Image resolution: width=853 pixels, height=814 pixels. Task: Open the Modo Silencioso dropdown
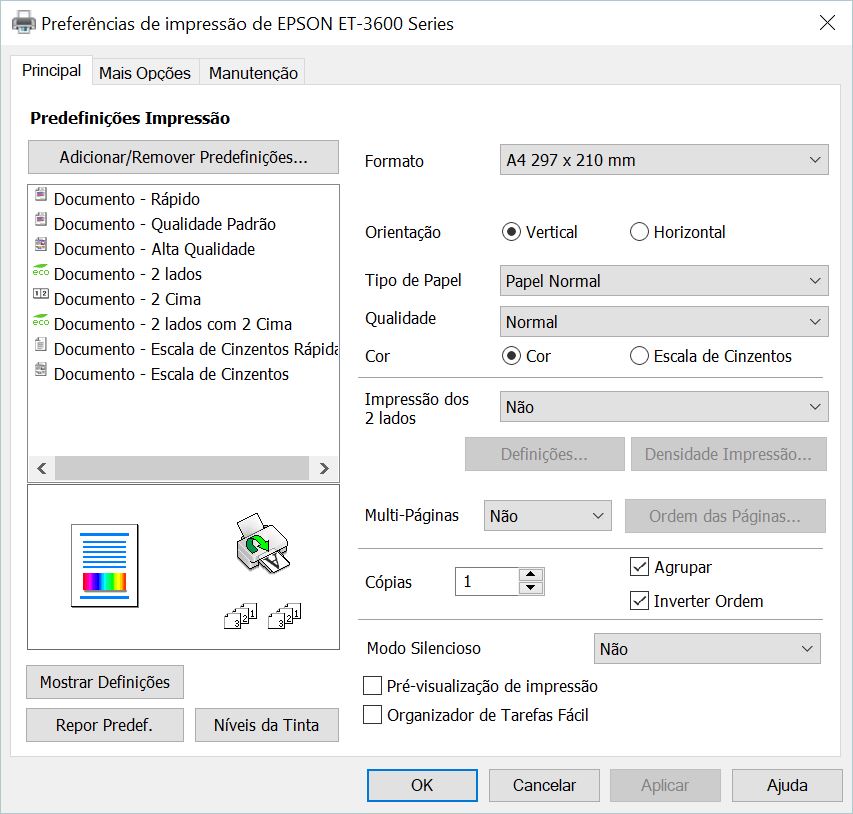coord(707,649)
